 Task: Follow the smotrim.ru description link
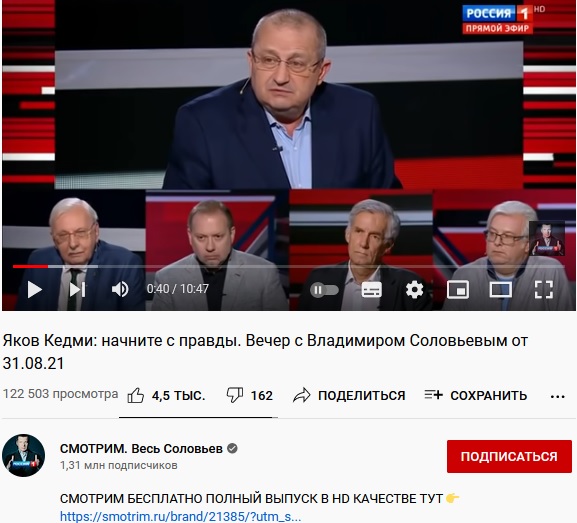[x=180, y=516]
